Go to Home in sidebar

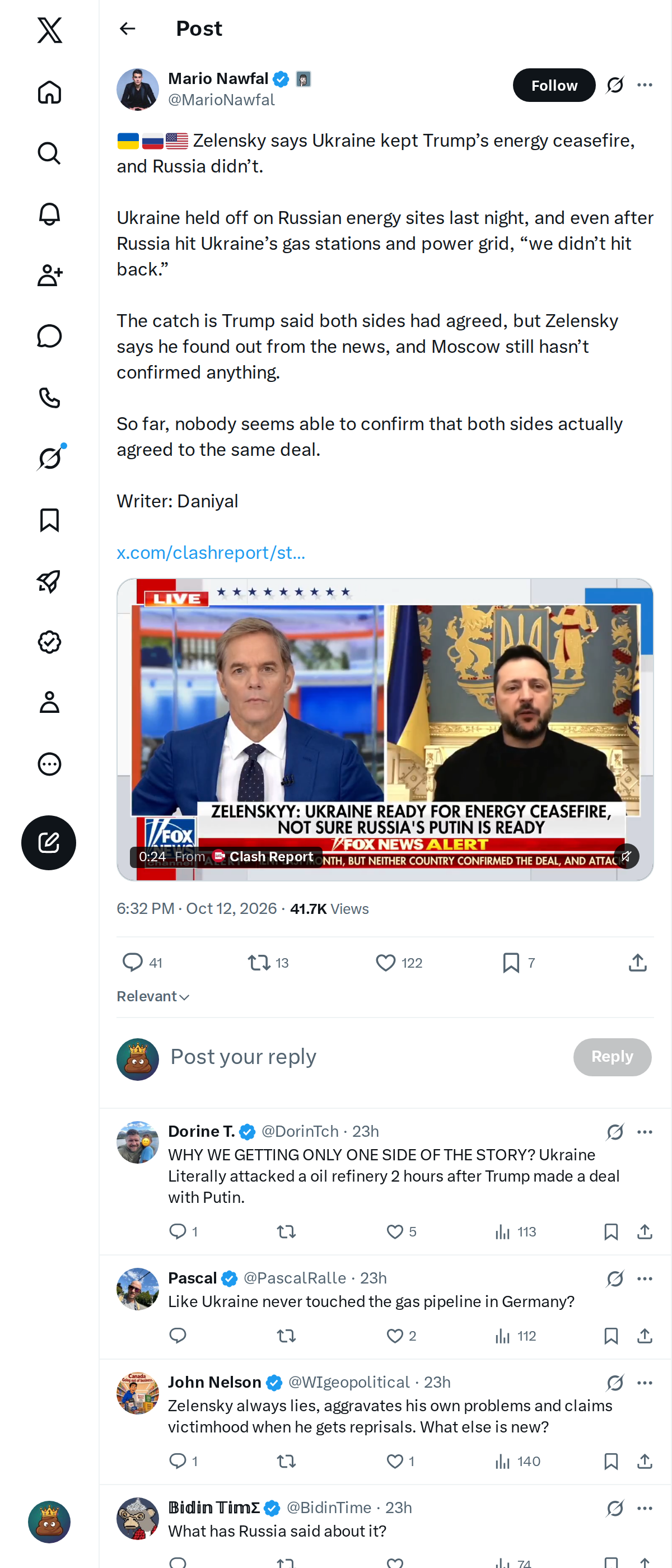[49, 92]
